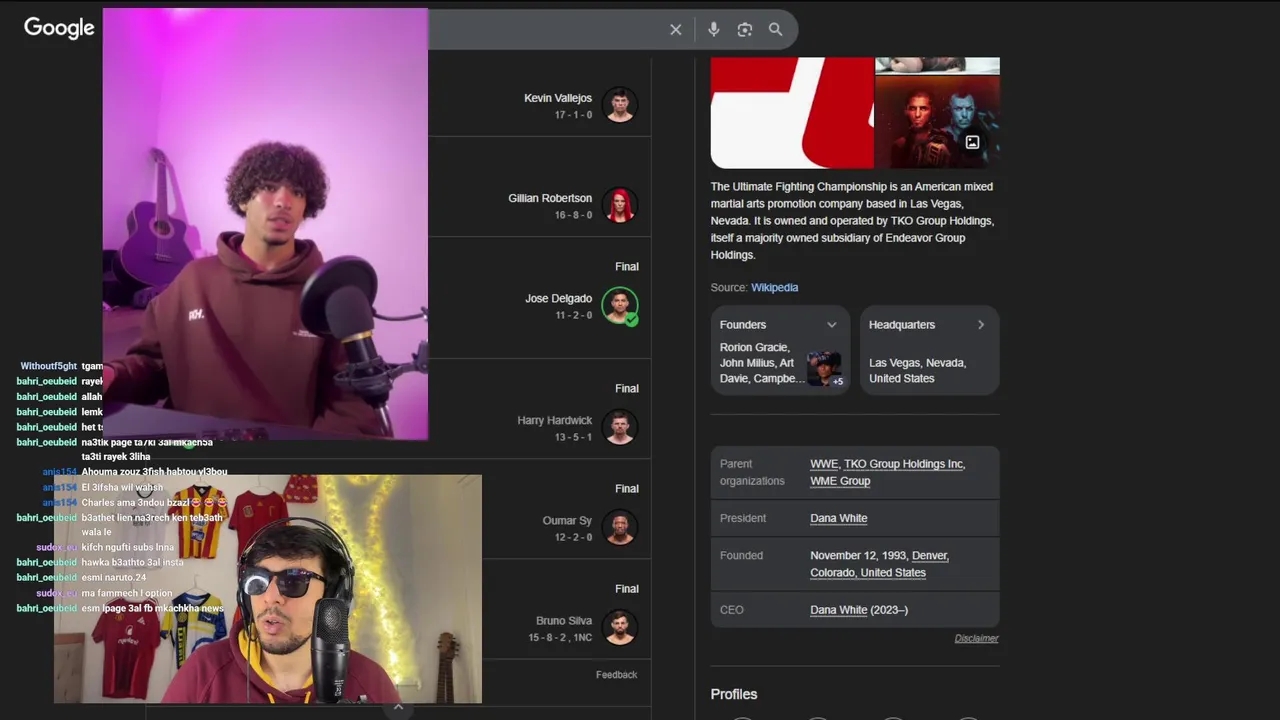Collapse the fight results chevron at bottom
Screen dimensions: 1280x720
pos(398,707)
